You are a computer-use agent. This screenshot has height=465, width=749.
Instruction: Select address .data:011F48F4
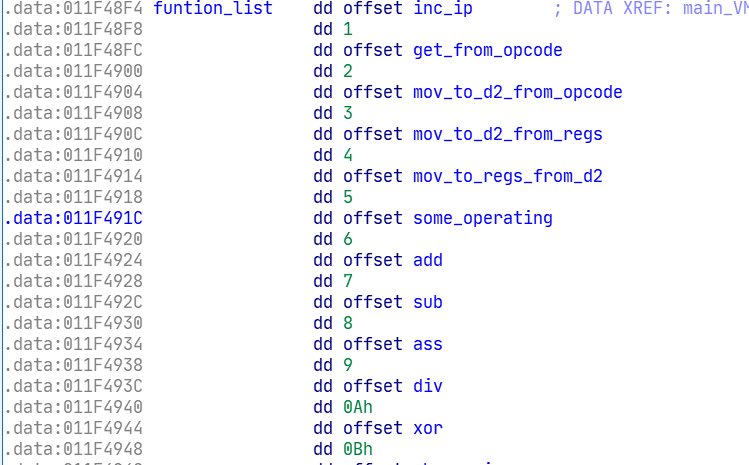tap(74, 8)
